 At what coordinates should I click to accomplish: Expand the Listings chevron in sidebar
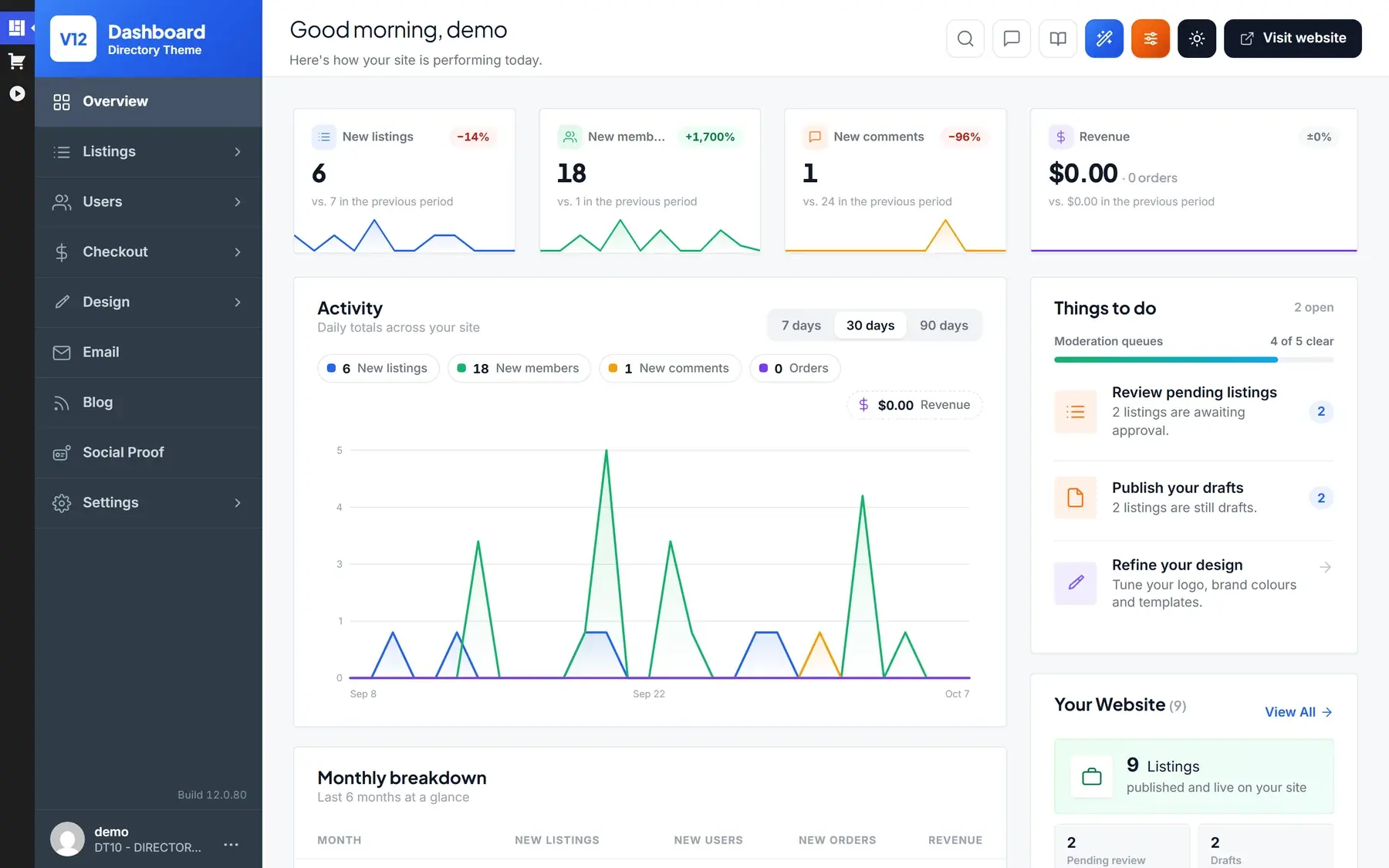(238, 152)
